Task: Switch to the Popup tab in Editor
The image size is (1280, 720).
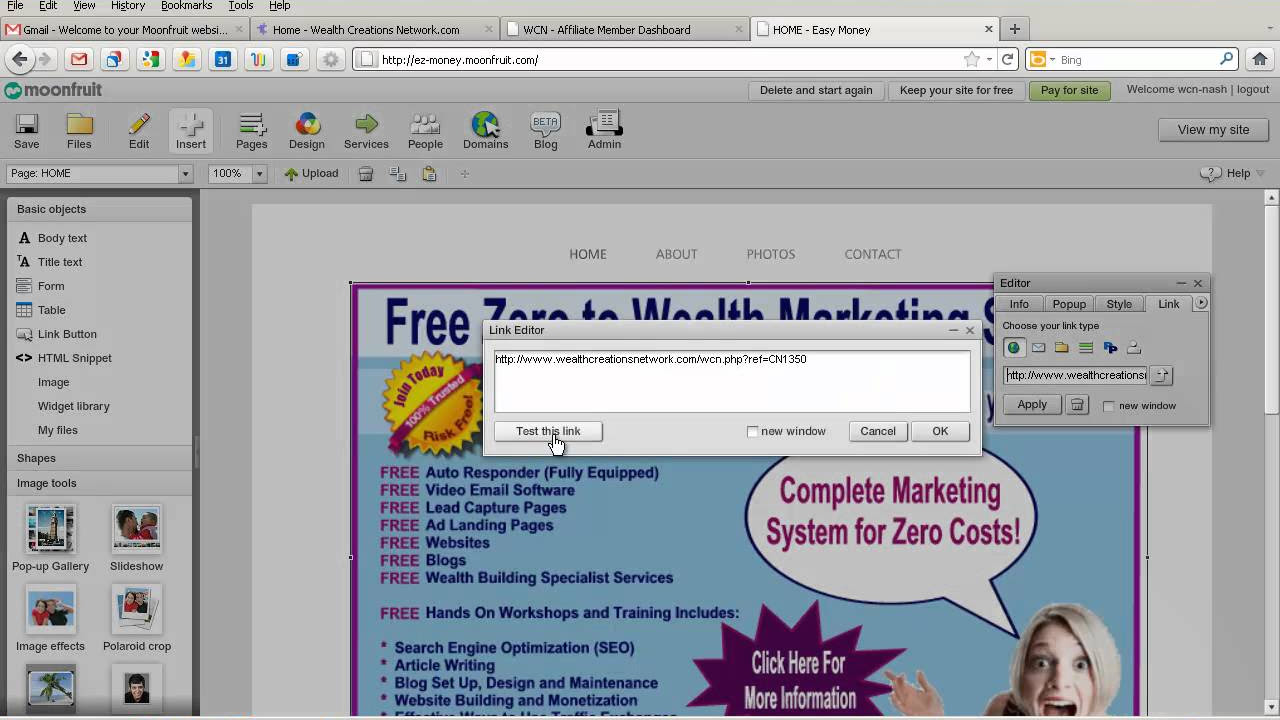Action: tap(1069, 304)
